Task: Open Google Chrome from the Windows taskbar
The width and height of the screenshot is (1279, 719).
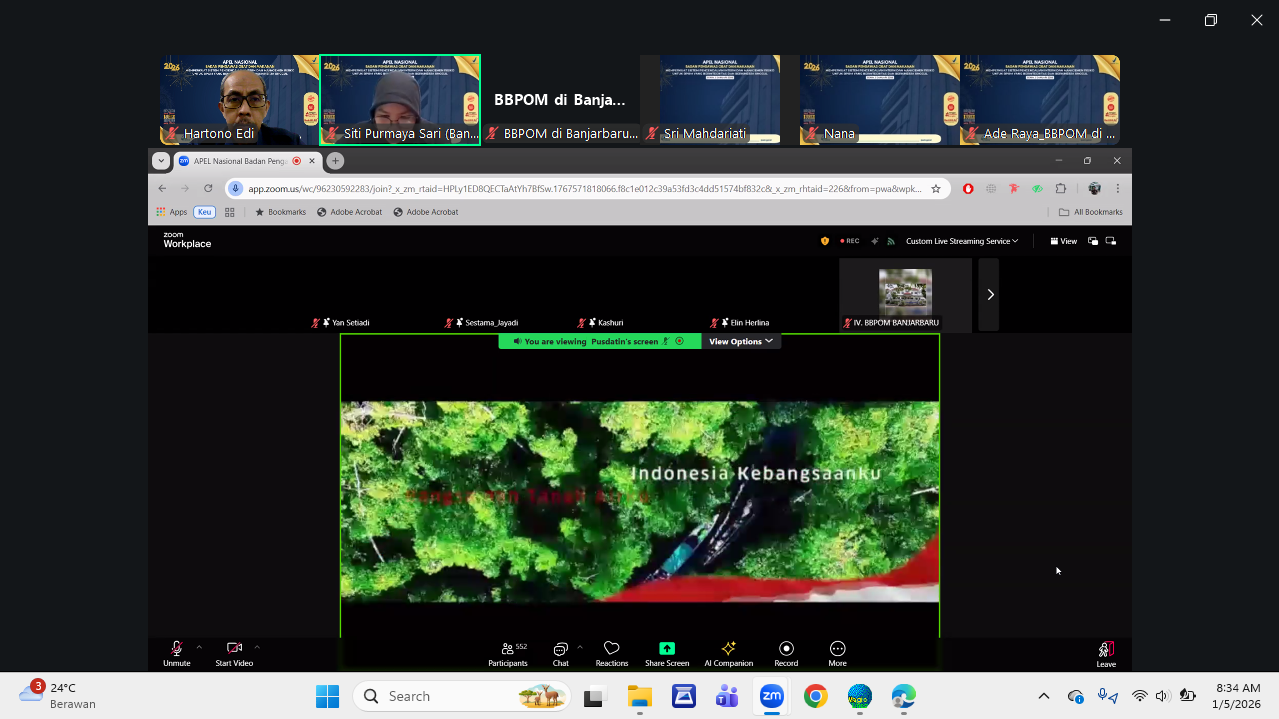Action: click(x=815, y=696)
